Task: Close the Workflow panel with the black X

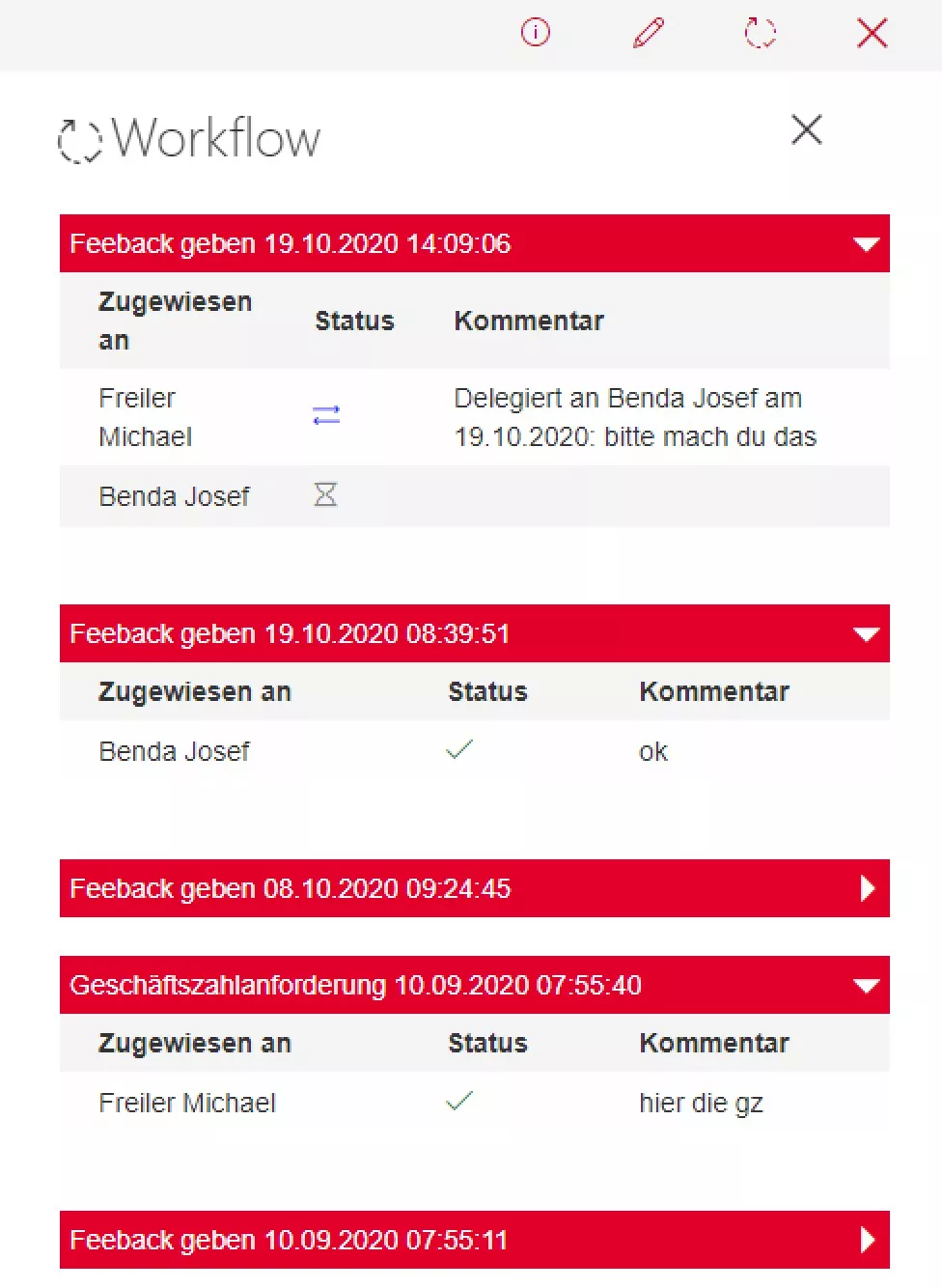Action: click(807, 129)
